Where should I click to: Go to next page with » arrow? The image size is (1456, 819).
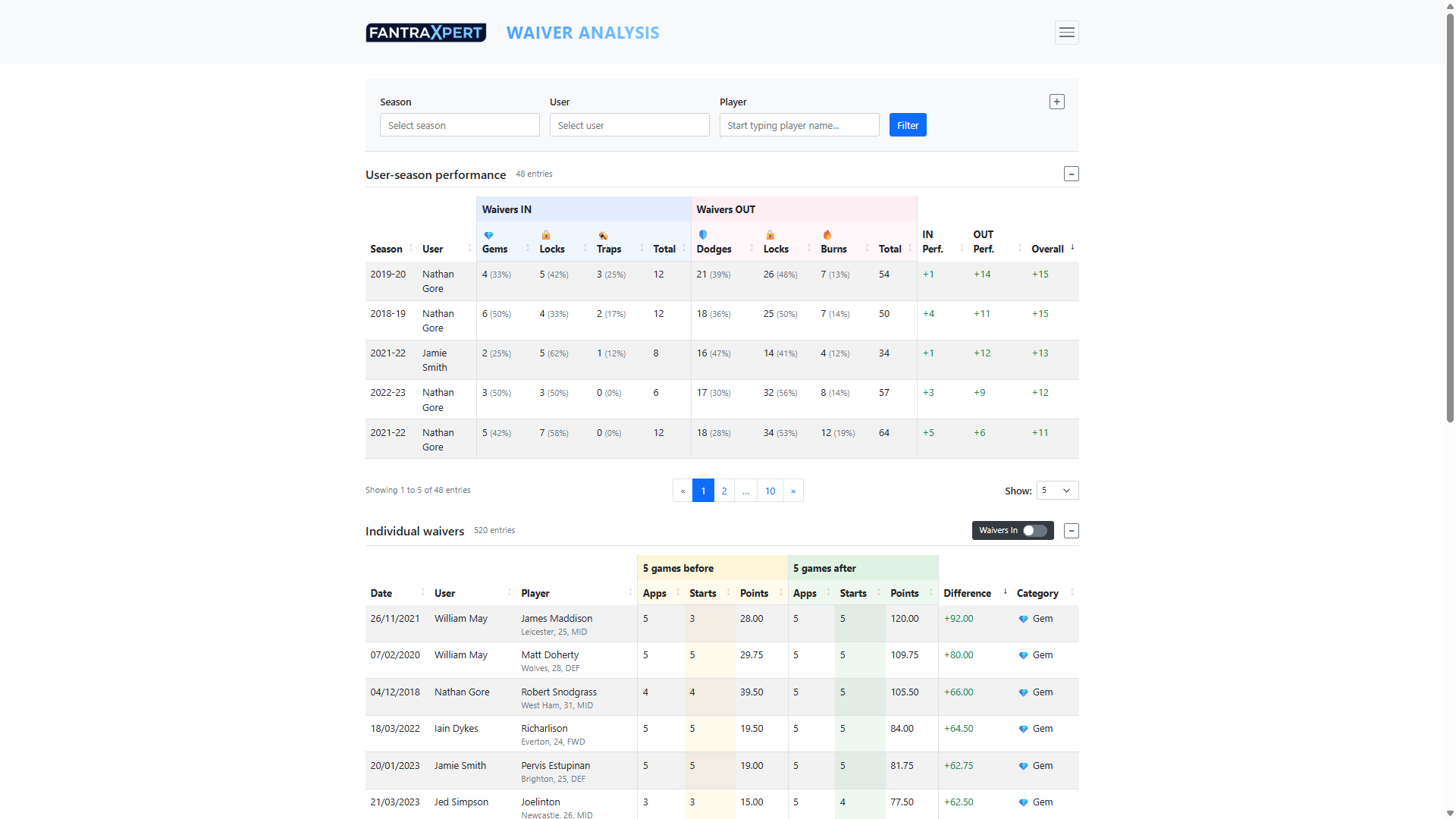point(793,491)
